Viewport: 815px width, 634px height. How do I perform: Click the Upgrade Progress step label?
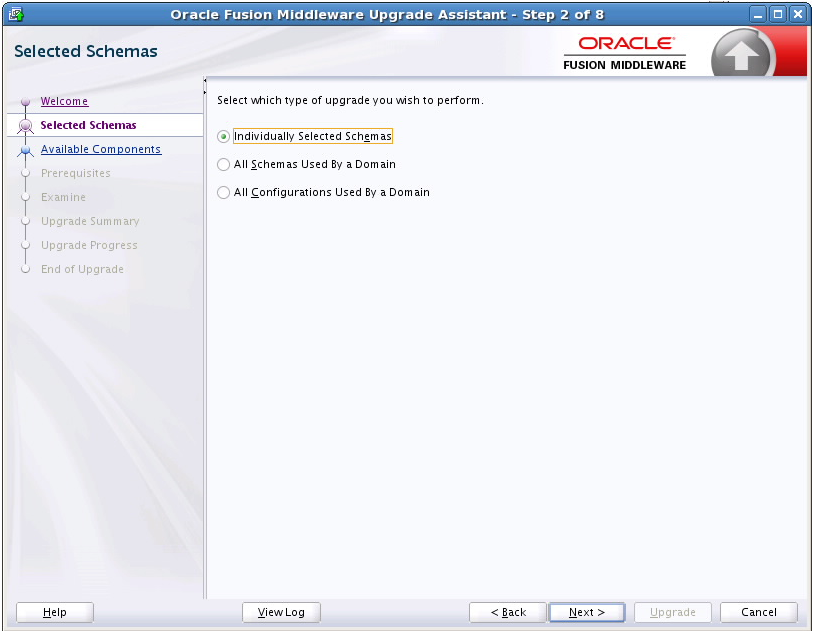89,245
